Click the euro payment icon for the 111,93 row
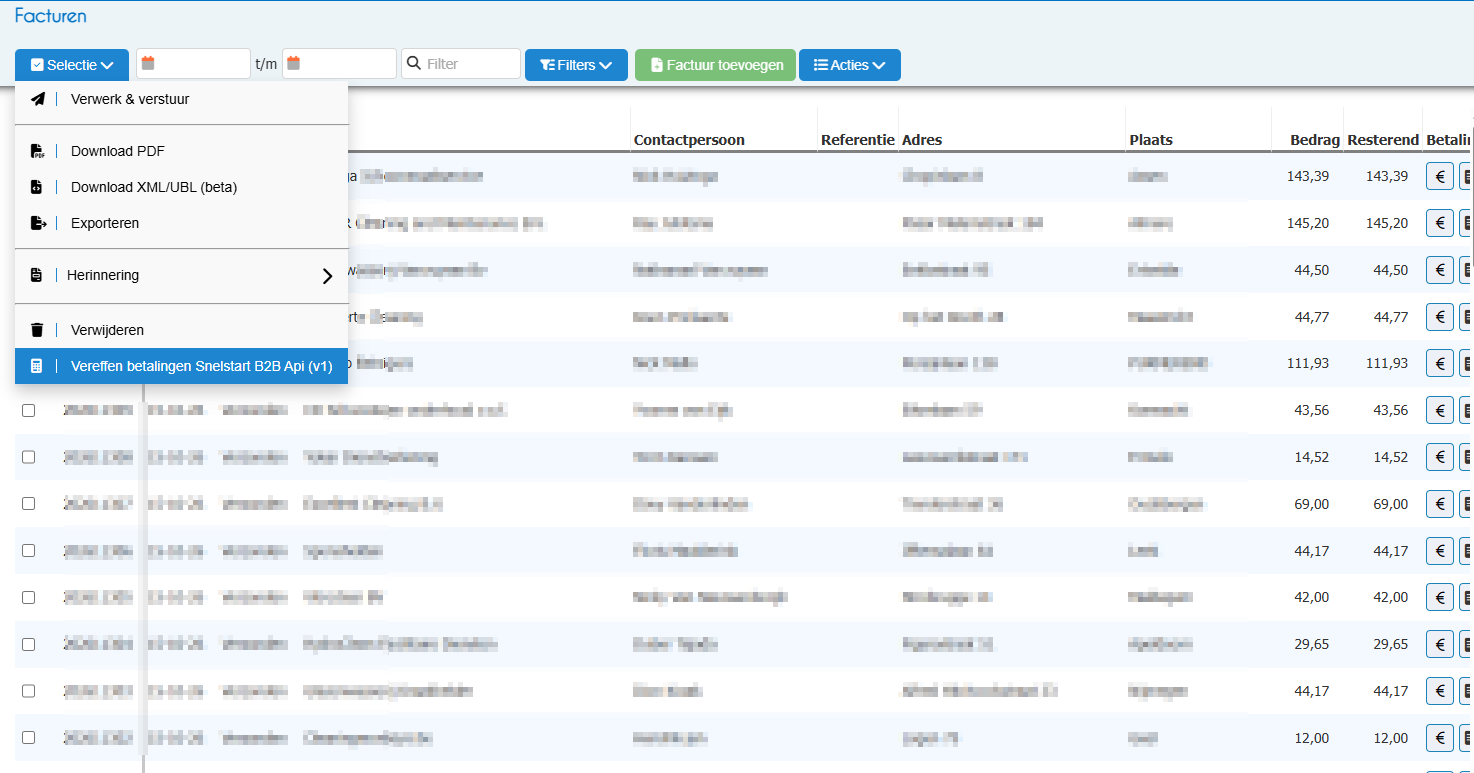Screen dimensions: 1474x773 click(1439, 363)
